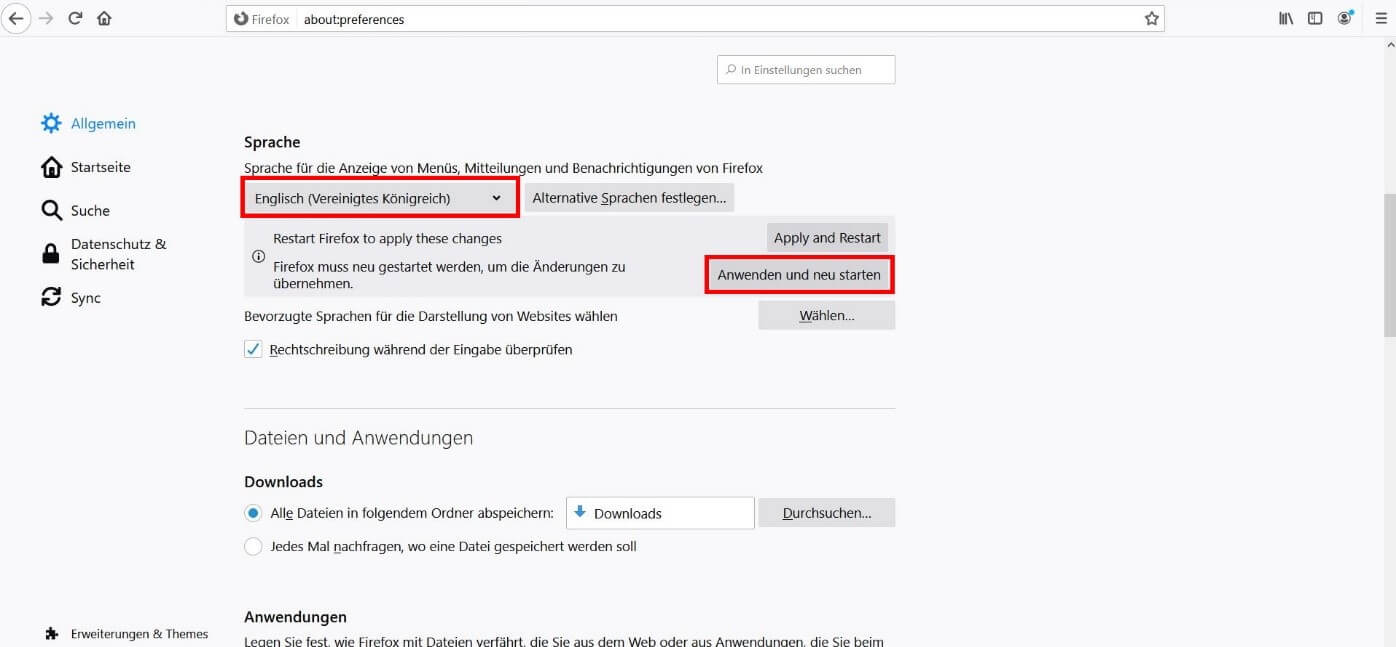The width and height of the screenshot is (1396, 647).
Task: Click the Wählen... button
Action: (827, 316)
